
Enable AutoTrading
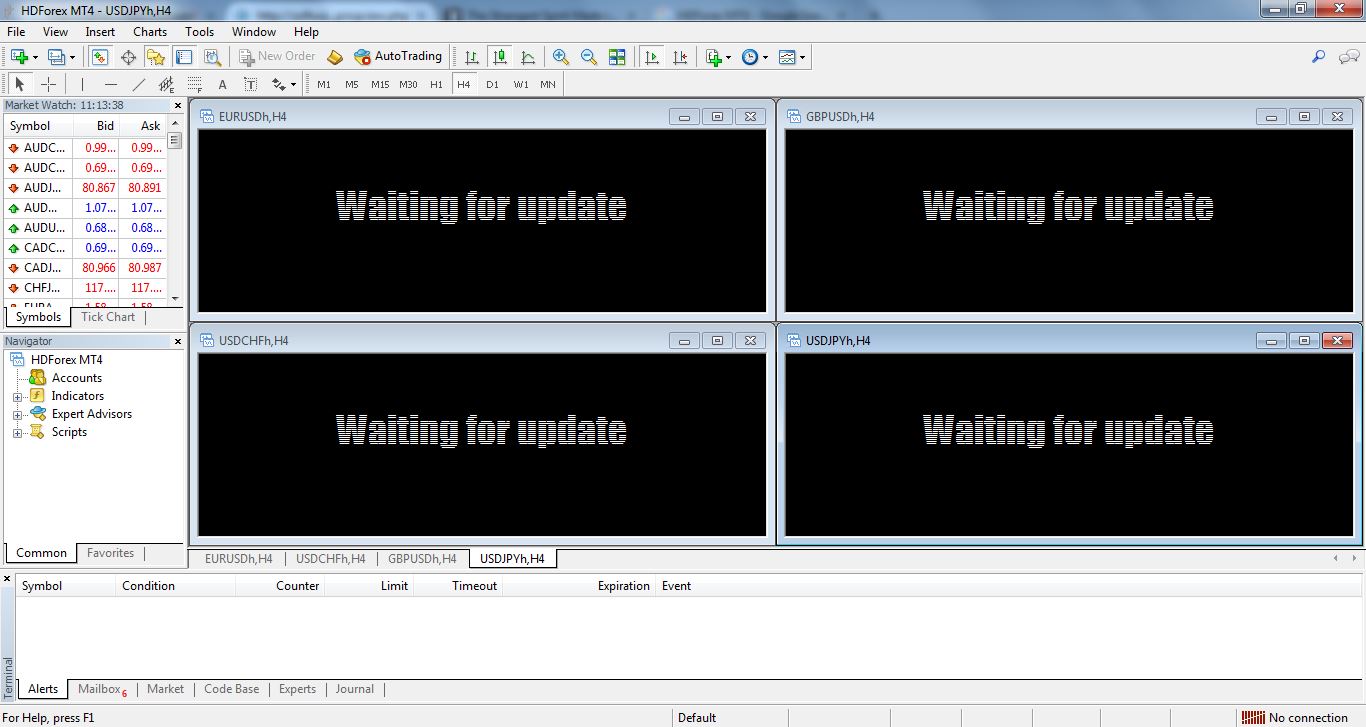click(398, 57)
